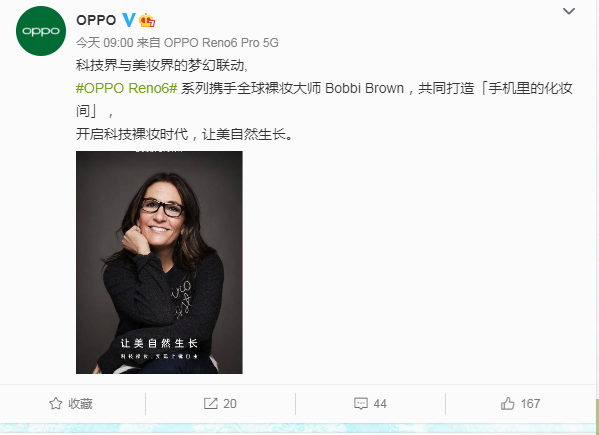Click the blue V verification badge
The image size is (599, 435).
129,20
